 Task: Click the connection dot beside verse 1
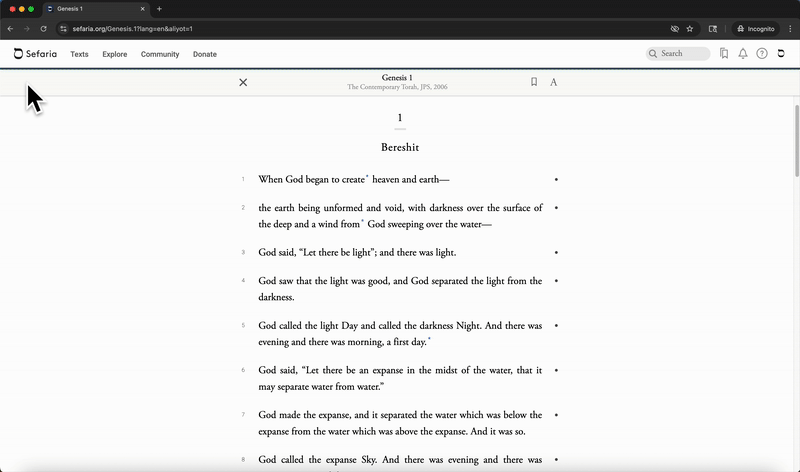pyautogui.click(x=556, y=179)
